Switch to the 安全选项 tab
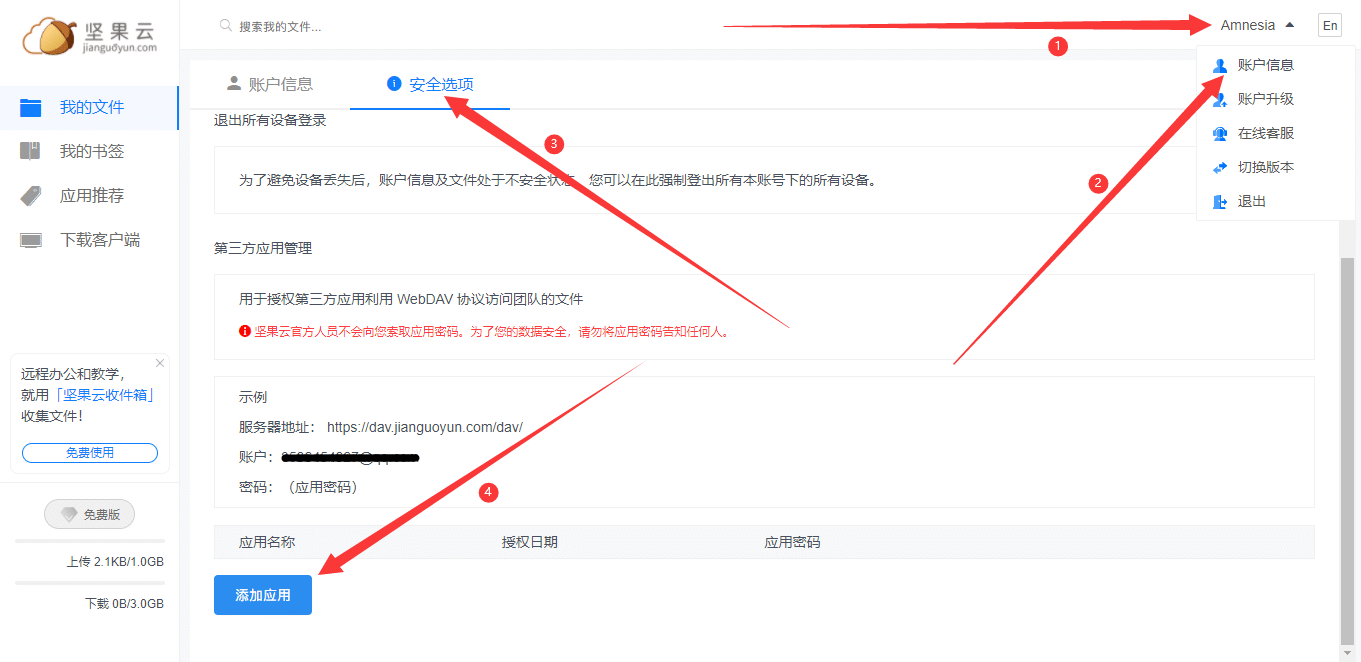 (438, 84)
